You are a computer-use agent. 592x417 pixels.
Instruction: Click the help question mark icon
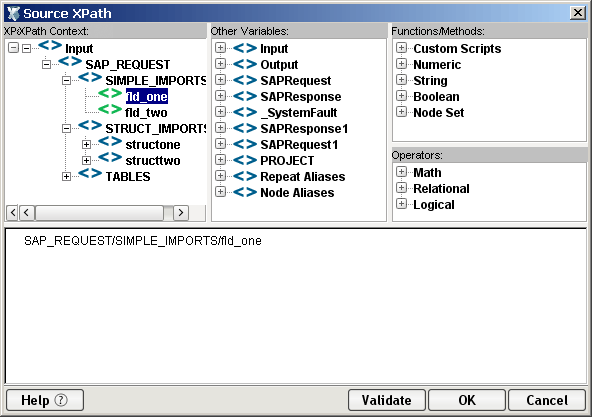click(x=61, y=400)
